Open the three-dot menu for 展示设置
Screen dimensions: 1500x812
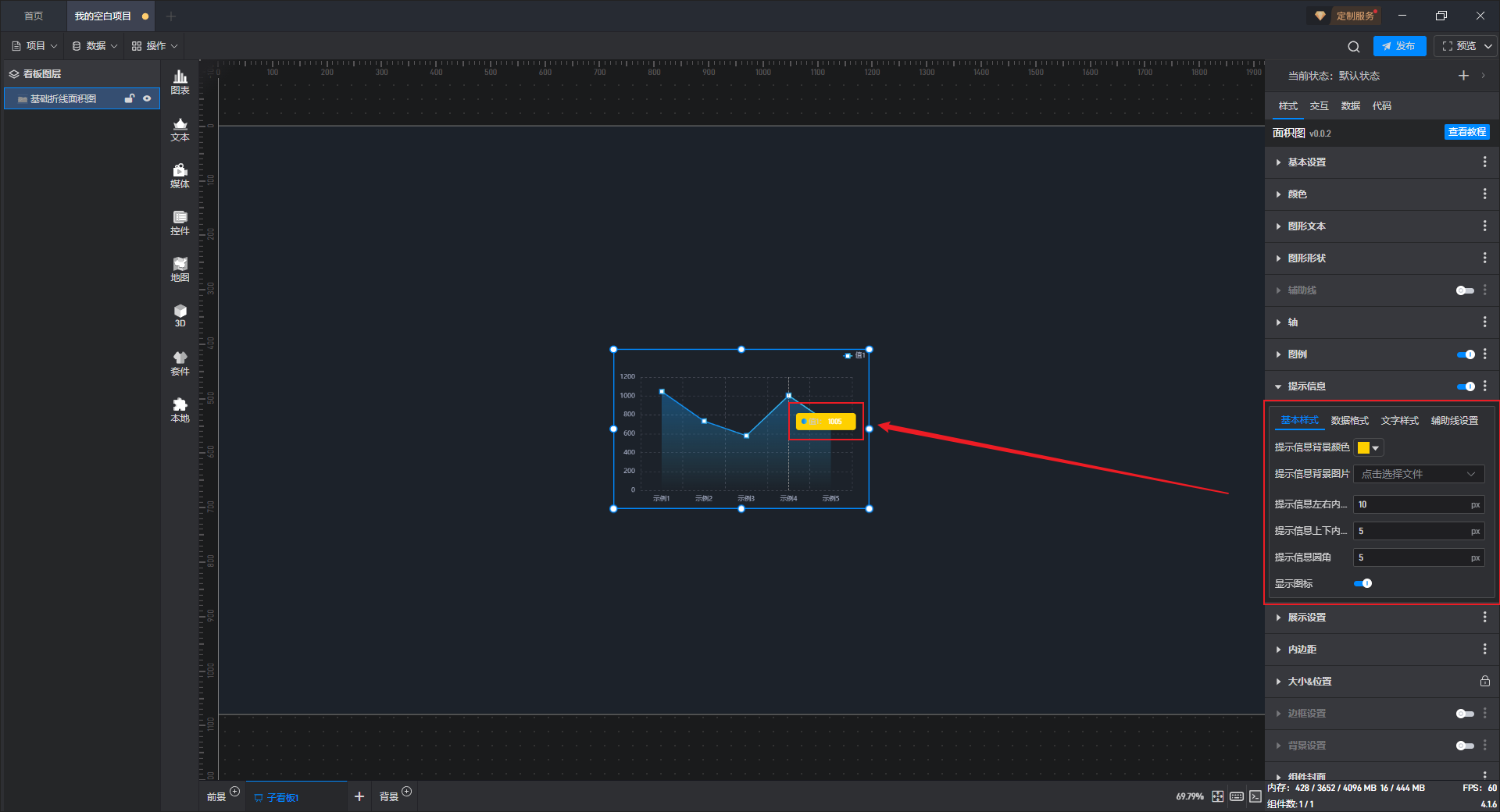pos(1484,618)
